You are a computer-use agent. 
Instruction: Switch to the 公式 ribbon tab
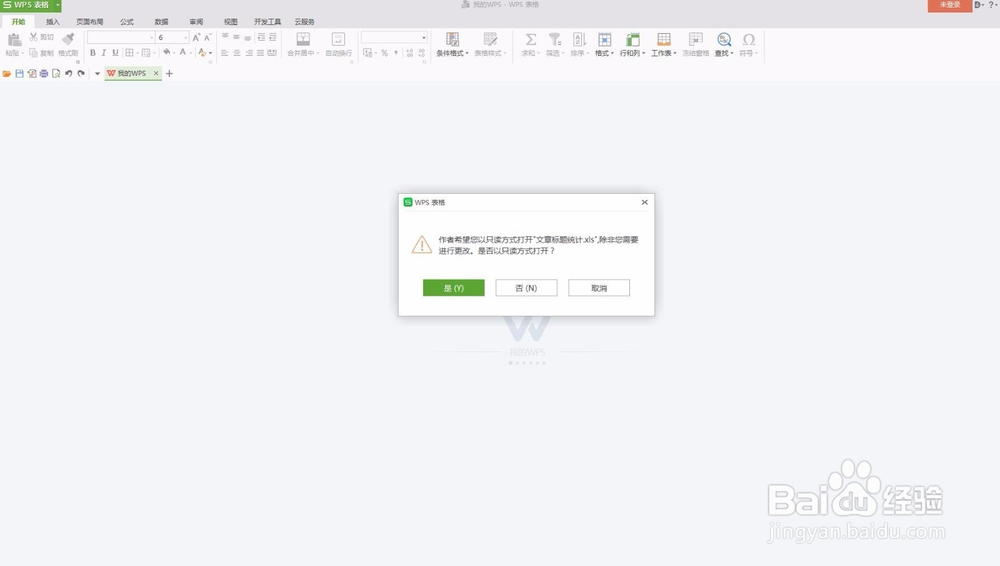tap(127, 22)
